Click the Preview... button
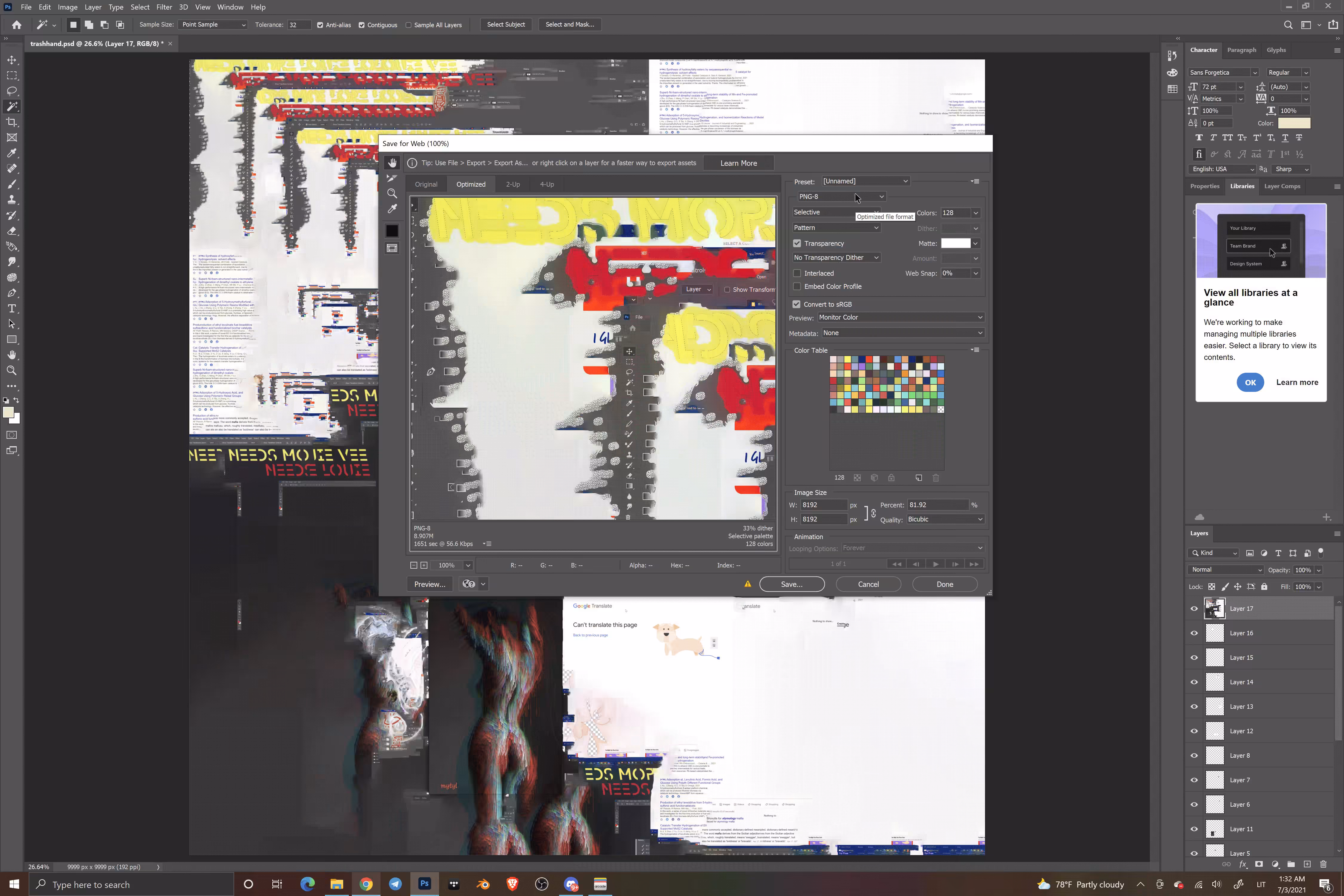1344x896 pixels. click(430, 584)
